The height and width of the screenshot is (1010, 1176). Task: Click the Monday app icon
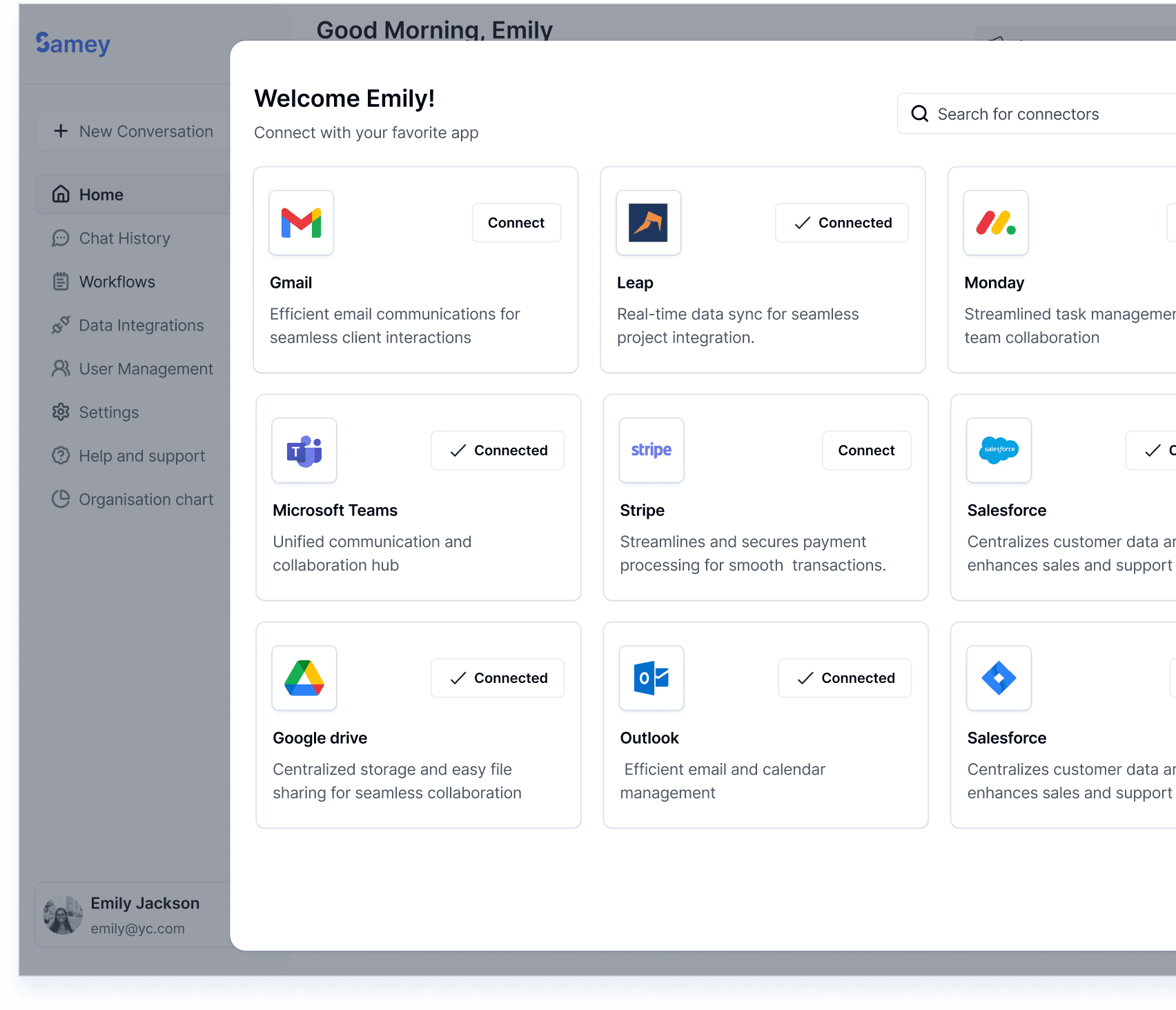pos(996,223)
